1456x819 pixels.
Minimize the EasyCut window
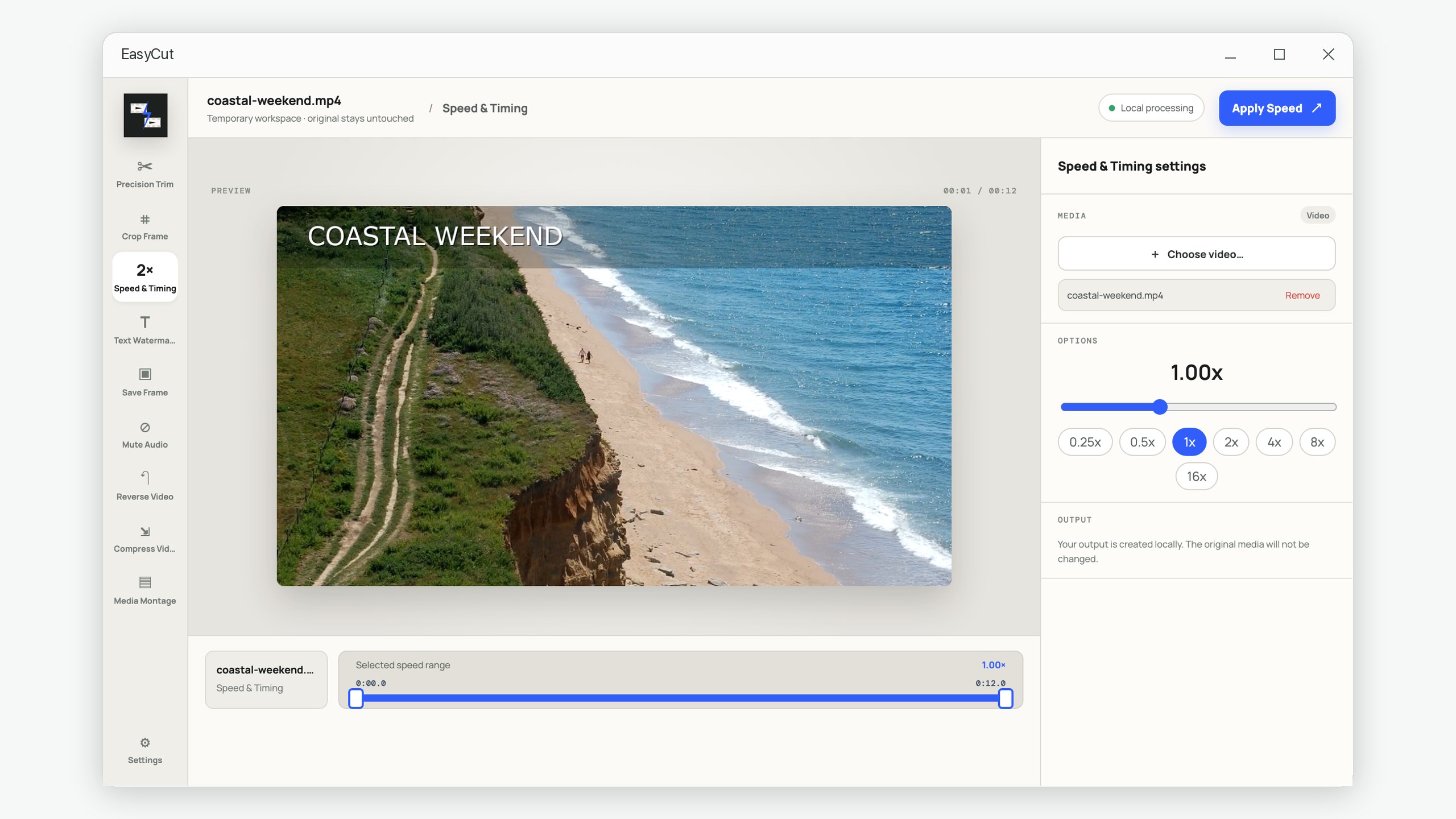coord(1230,55)
